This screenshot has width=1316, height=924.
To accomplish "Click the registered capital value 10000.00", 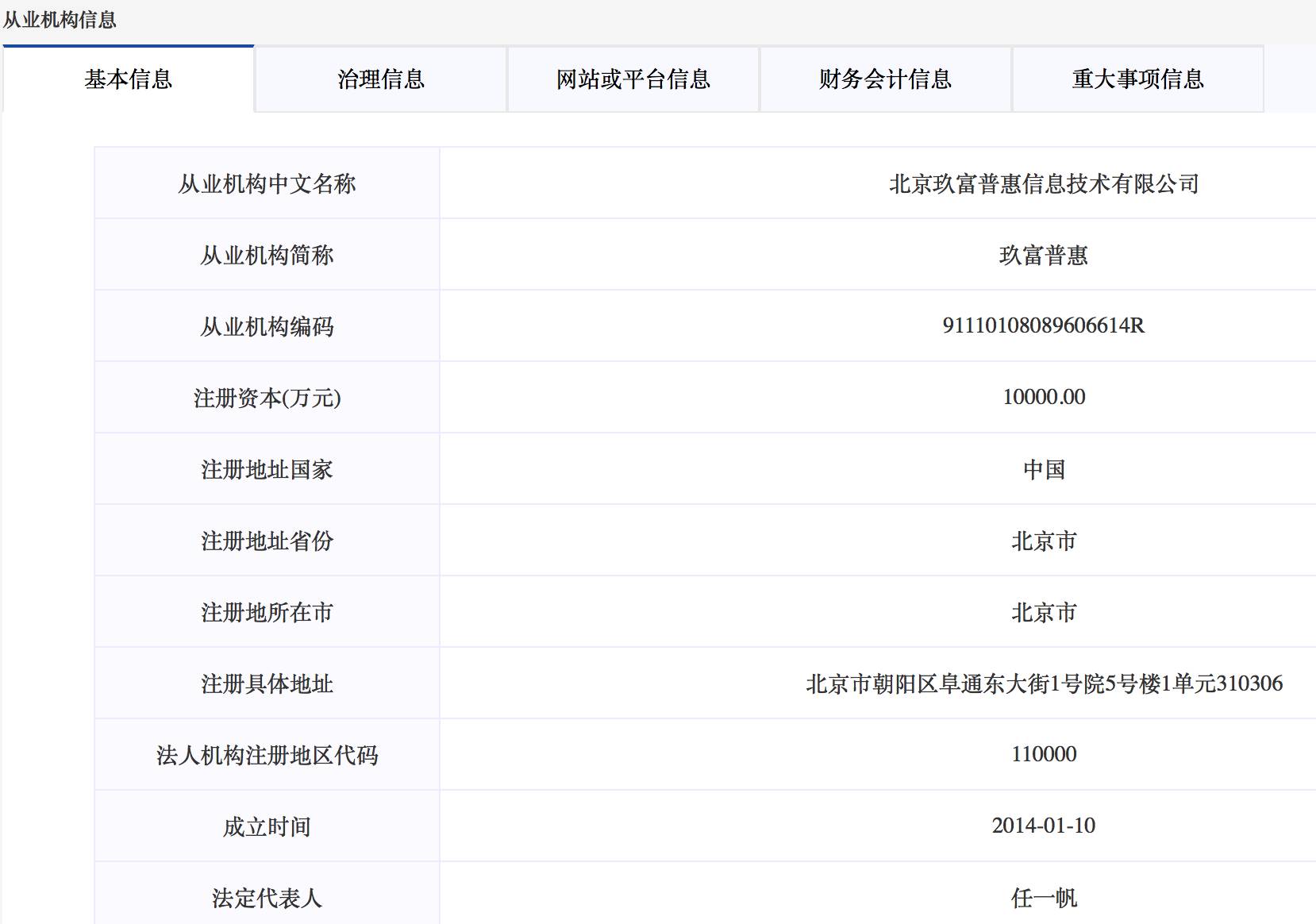I will (x=1044, y=397).
